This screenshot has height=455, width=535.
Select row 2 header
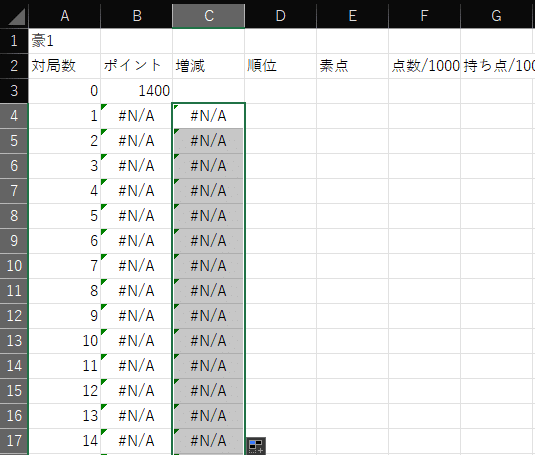point(14,66)
